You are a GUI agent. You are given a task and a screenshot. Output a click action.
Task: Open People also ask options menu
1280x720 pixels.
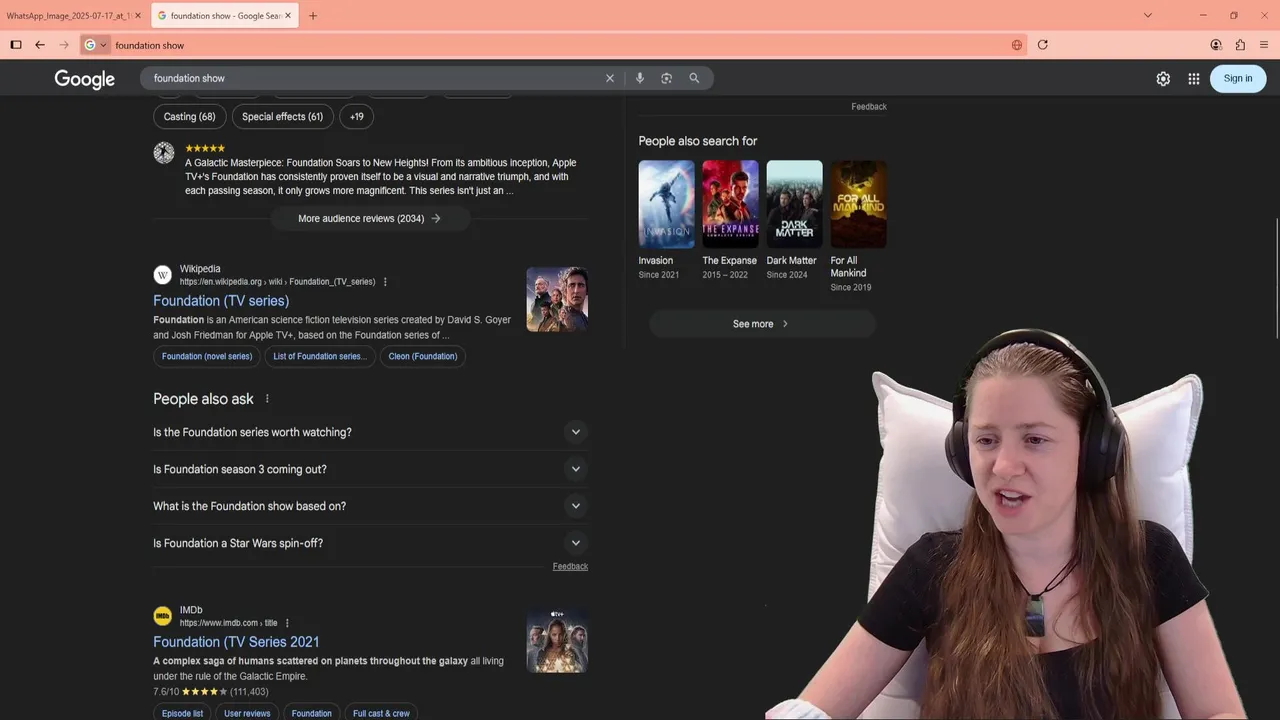pos(267,399)
